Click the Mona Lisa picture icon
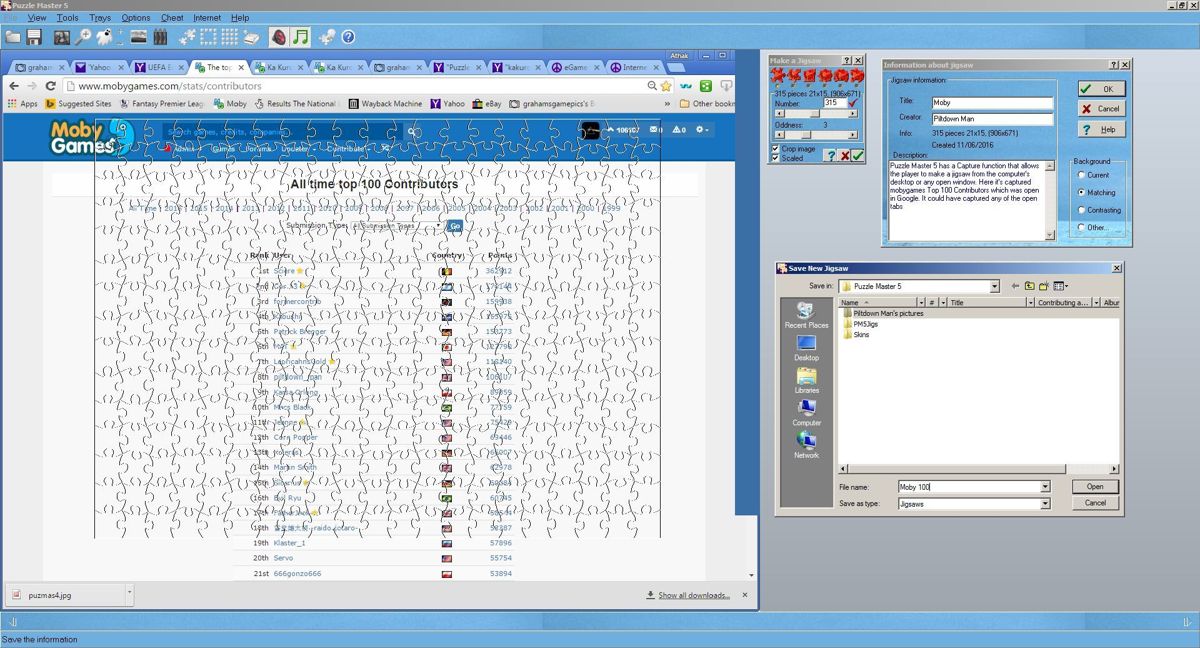The image size is (1200, 648). tap(62, 37)
